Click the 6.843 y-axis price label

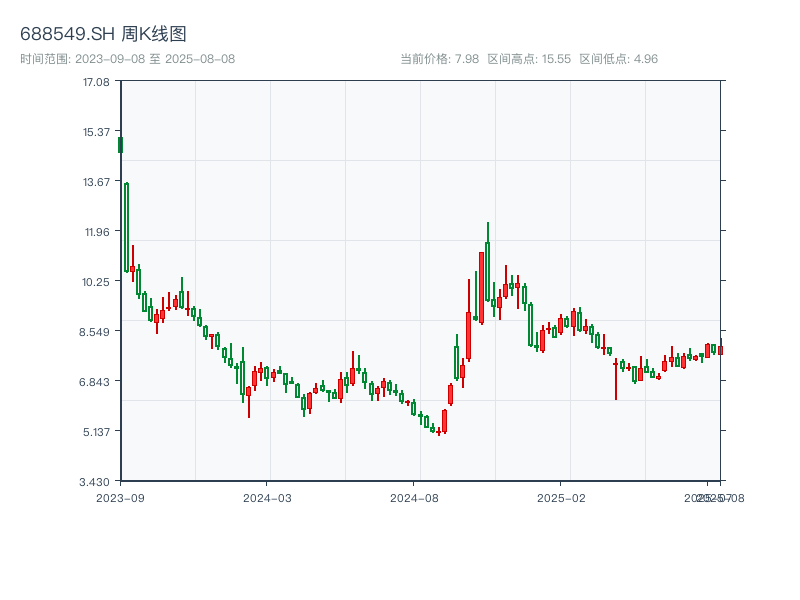[96, 381]
